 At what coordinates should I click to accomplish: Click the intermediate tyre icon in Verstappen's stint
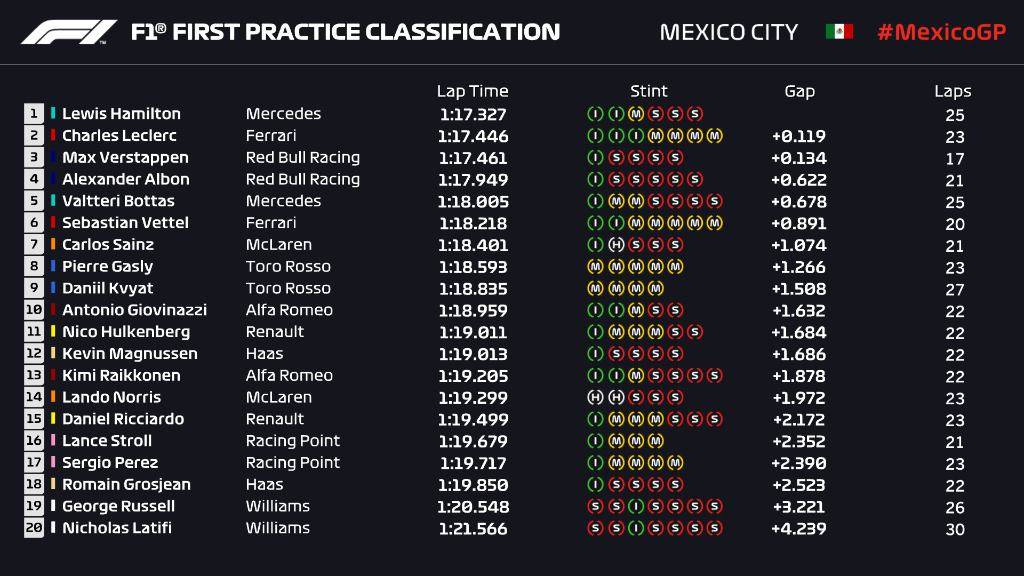coord(595,158)
